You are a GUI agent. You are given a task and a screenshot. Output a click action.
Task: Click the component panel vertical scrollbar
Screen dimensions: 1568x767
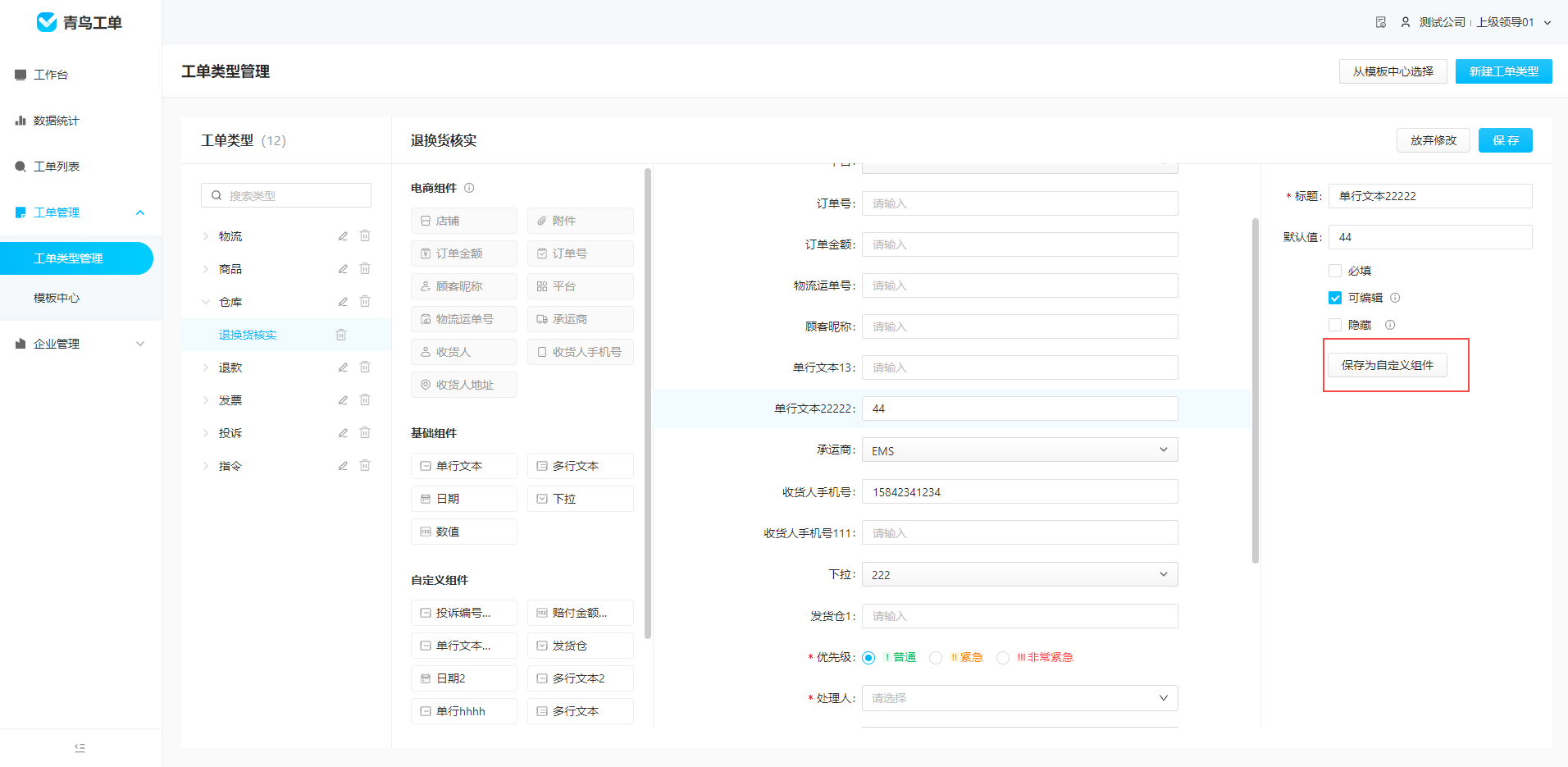648,403
